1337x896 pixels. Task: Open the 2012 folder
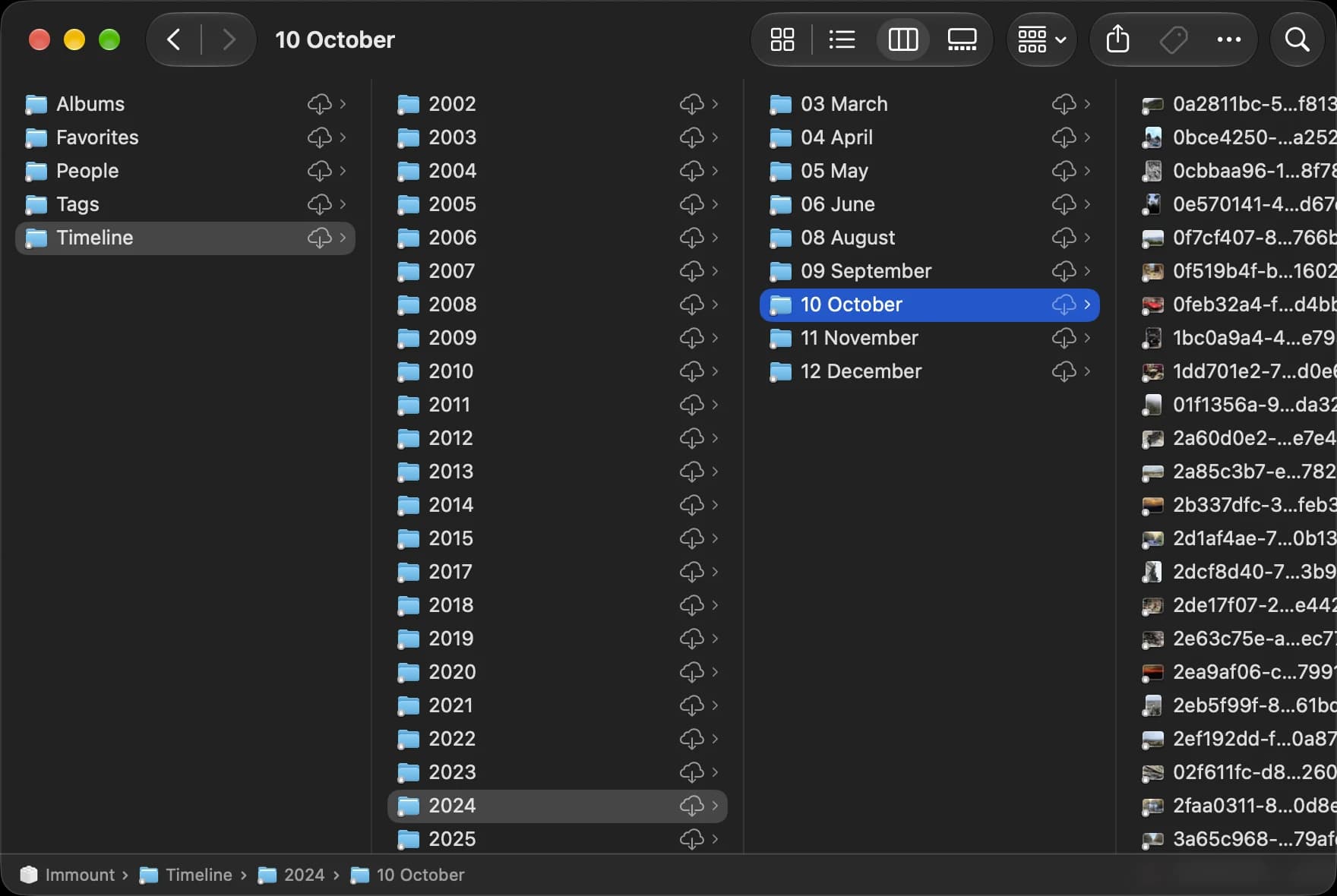point(558,438)
